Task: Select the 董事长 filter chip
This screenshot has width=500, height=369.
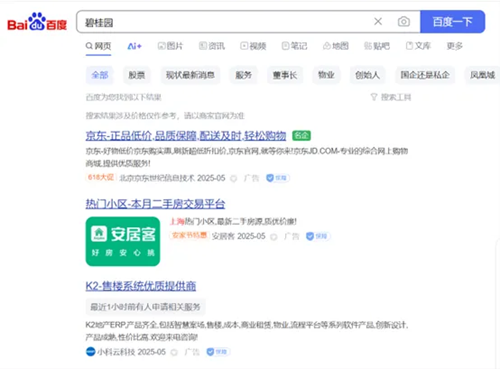Action: click(285, 75)
